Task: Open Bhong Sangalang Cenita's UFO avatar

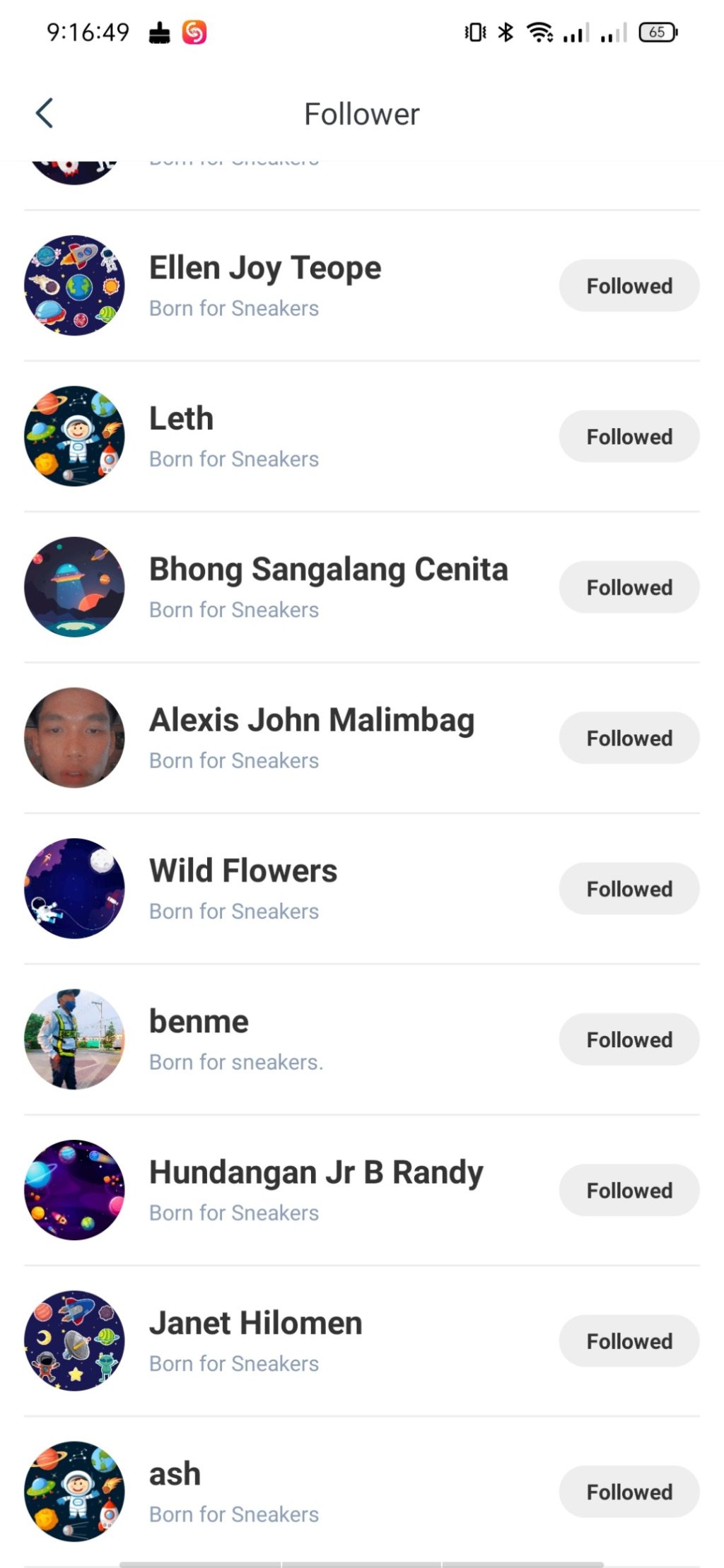Action: [74, 587]
